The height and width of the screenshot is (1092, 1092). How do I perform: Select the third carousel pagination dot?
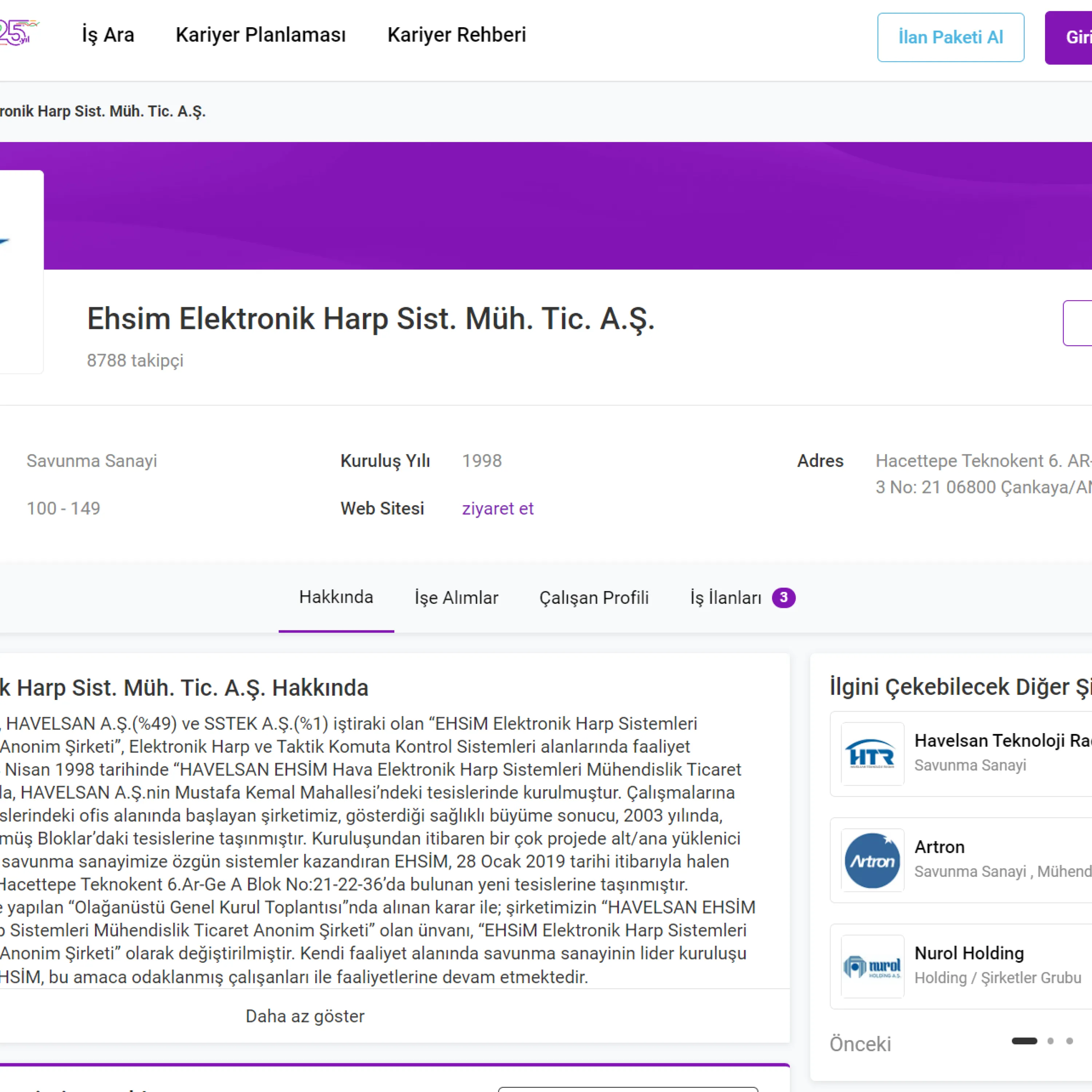point(1069,1041)
